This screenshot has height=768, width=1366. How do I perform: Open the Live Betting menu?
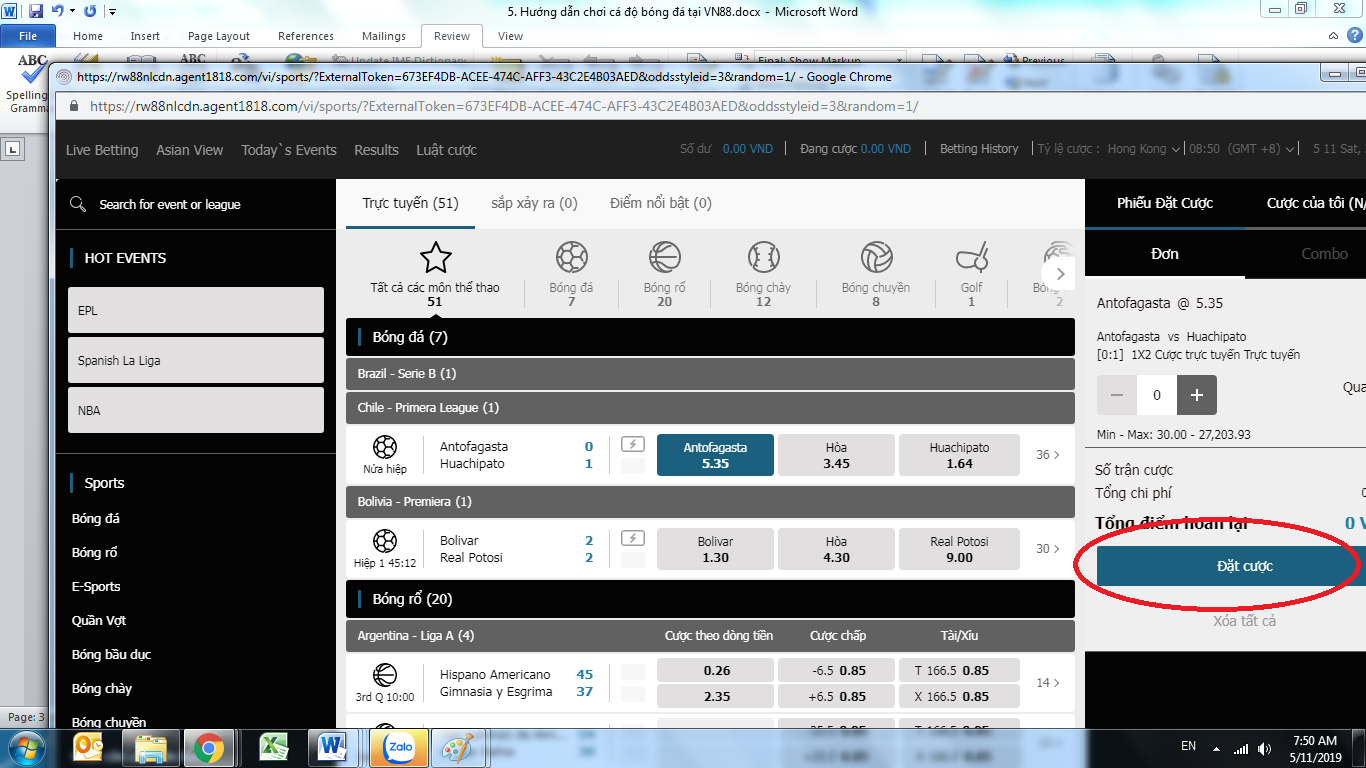click(102, 150)
